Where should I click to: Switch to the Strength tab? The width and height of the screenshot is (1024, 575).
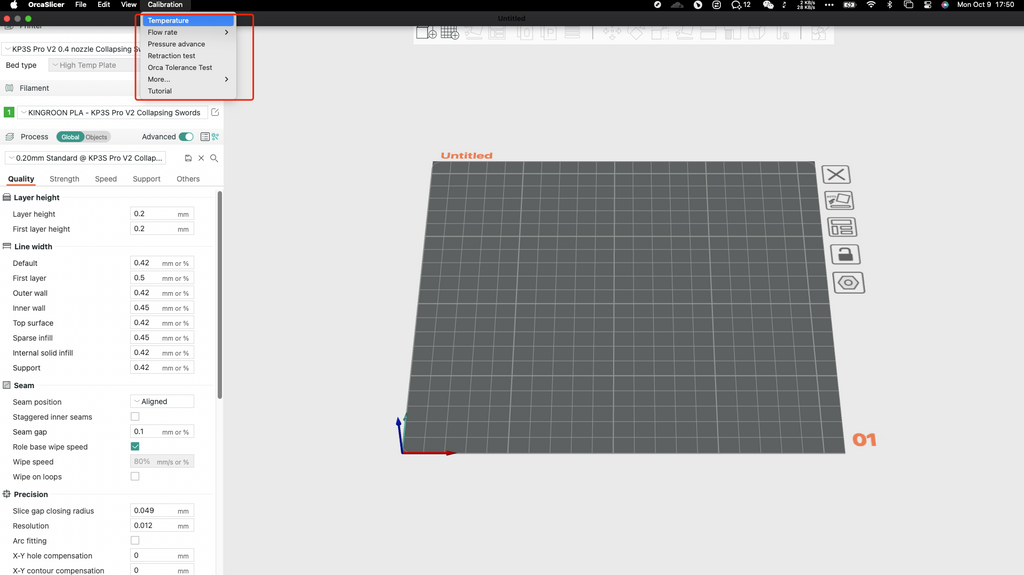(x=64, y=179)
